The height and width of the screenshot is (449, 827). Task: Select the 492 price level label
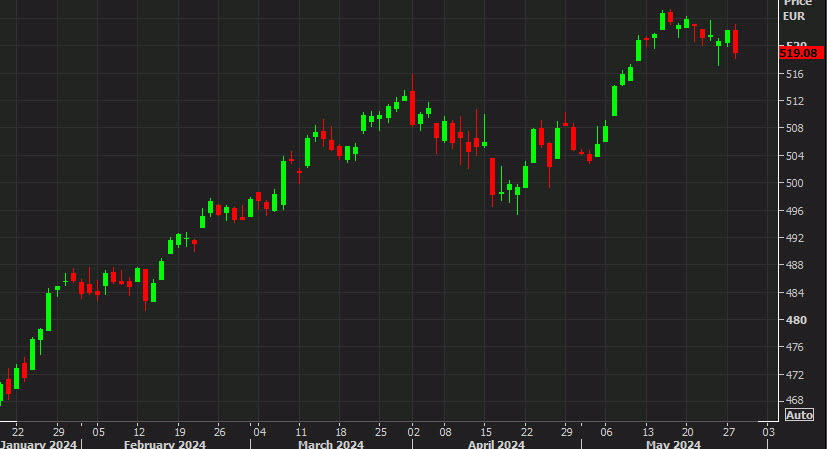coord(794,238)
